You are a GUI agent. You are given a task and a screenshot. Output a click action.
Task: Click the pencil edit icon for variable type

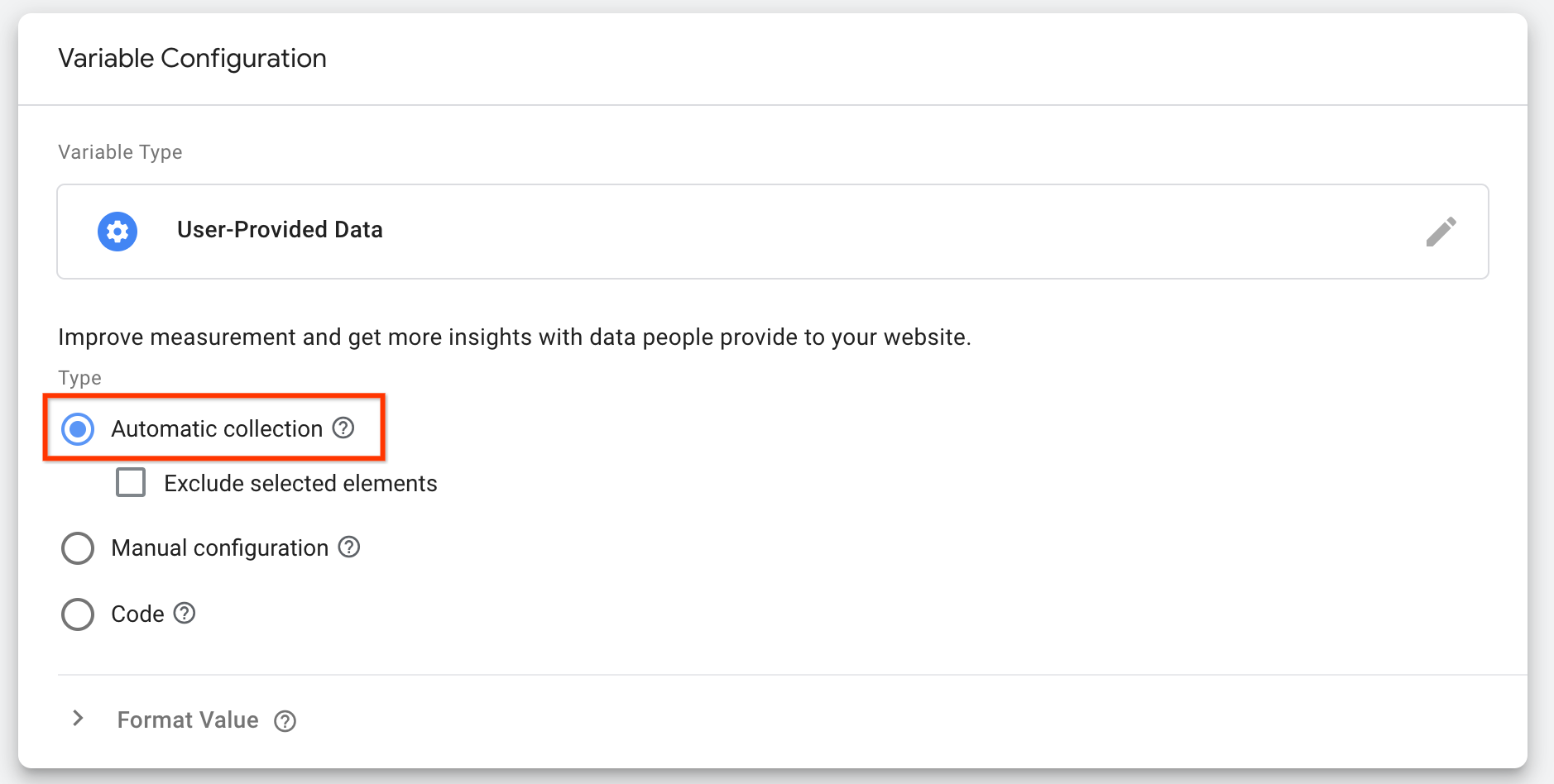point(1441,232)
